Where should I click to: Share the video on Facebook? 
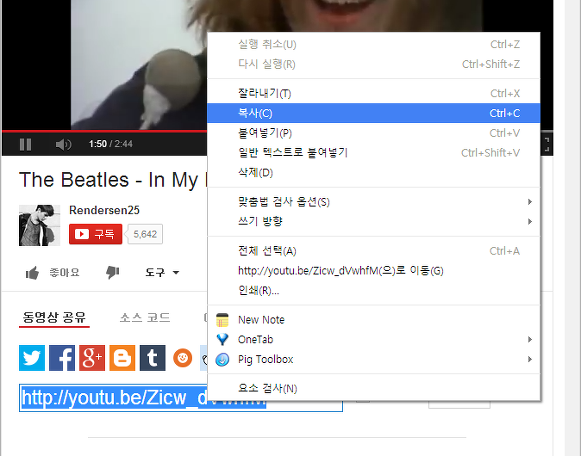pyautogui.click(x=62, y=358)
